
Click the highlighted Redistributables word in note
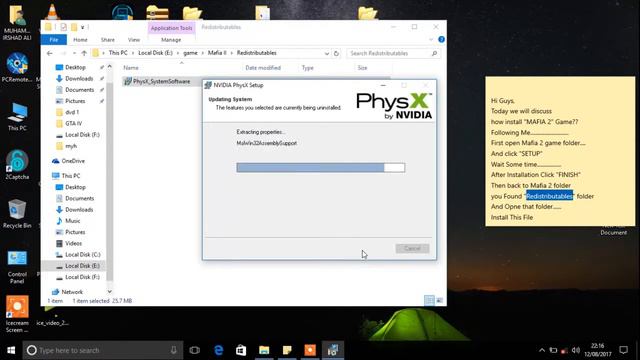[549, 196]
